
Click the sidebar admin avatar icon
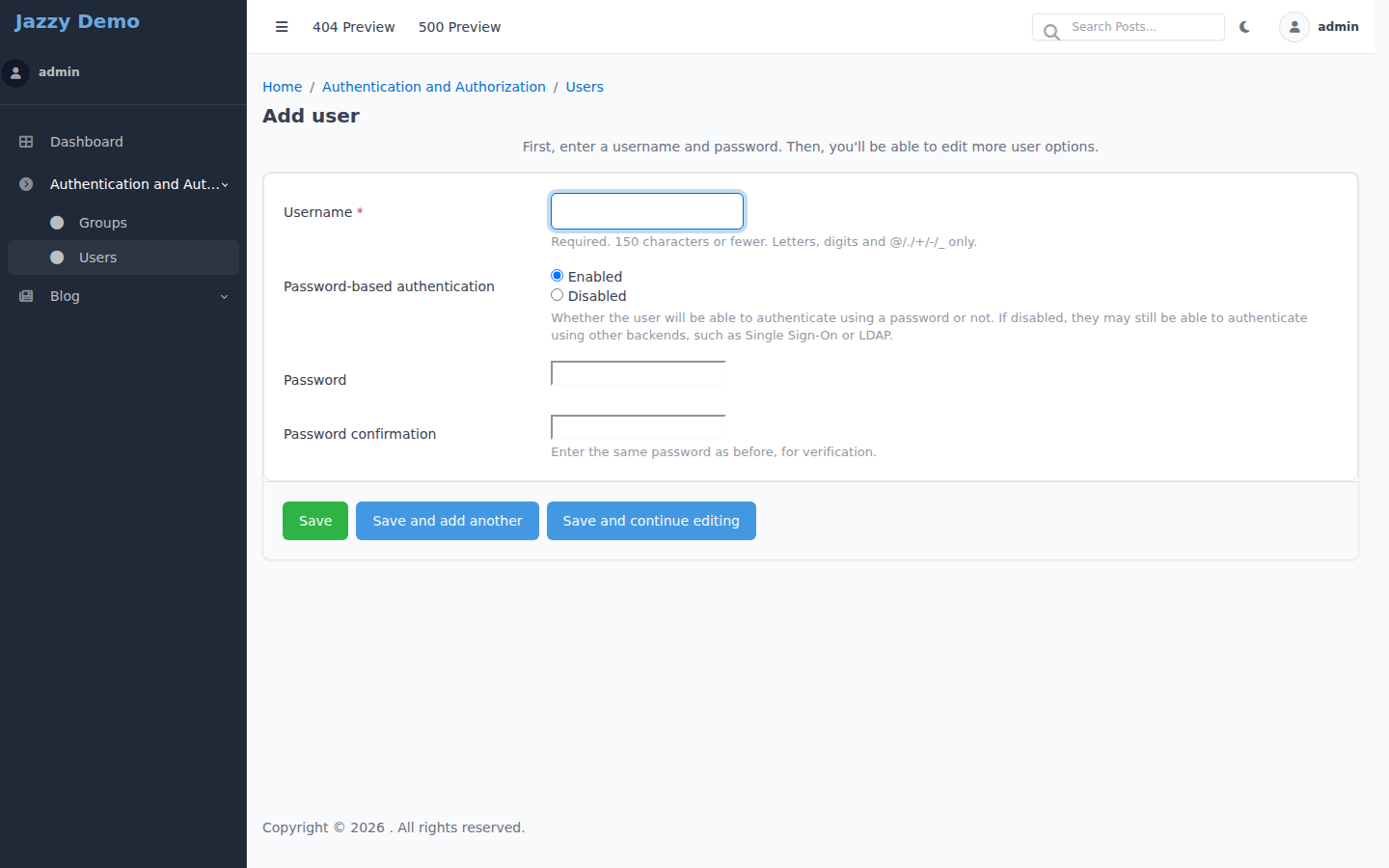(15, 72)
